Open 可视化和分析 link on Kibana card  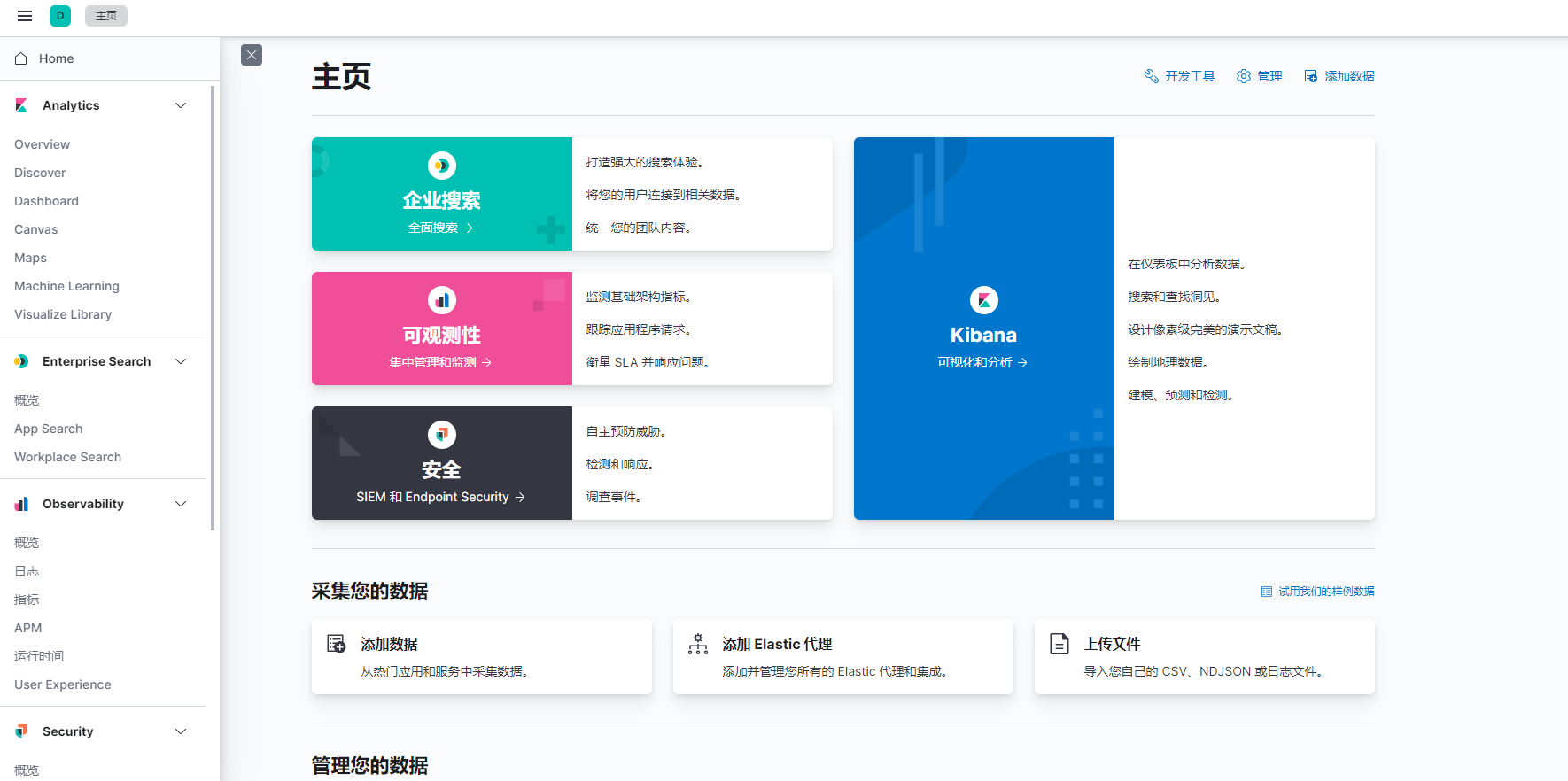[982, 362]
